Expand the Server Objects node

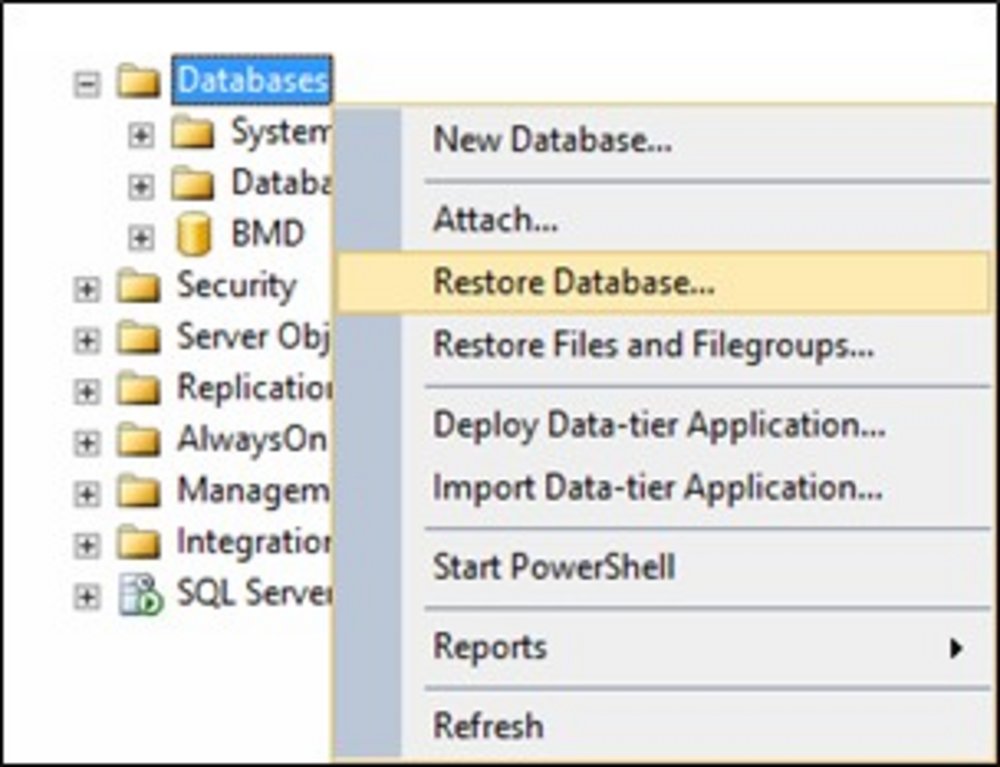tap(87, 340)
